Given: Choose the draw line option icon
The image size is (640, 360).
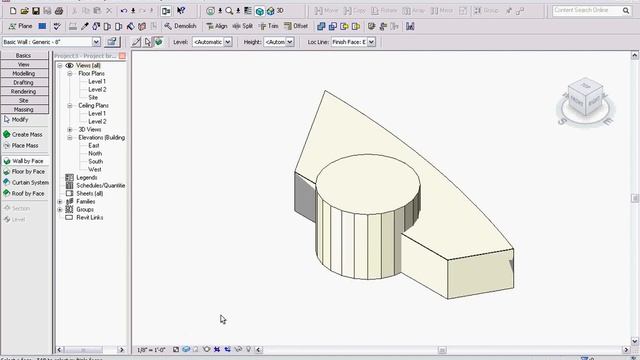Looking at the screenshot, I should (136, 42).
